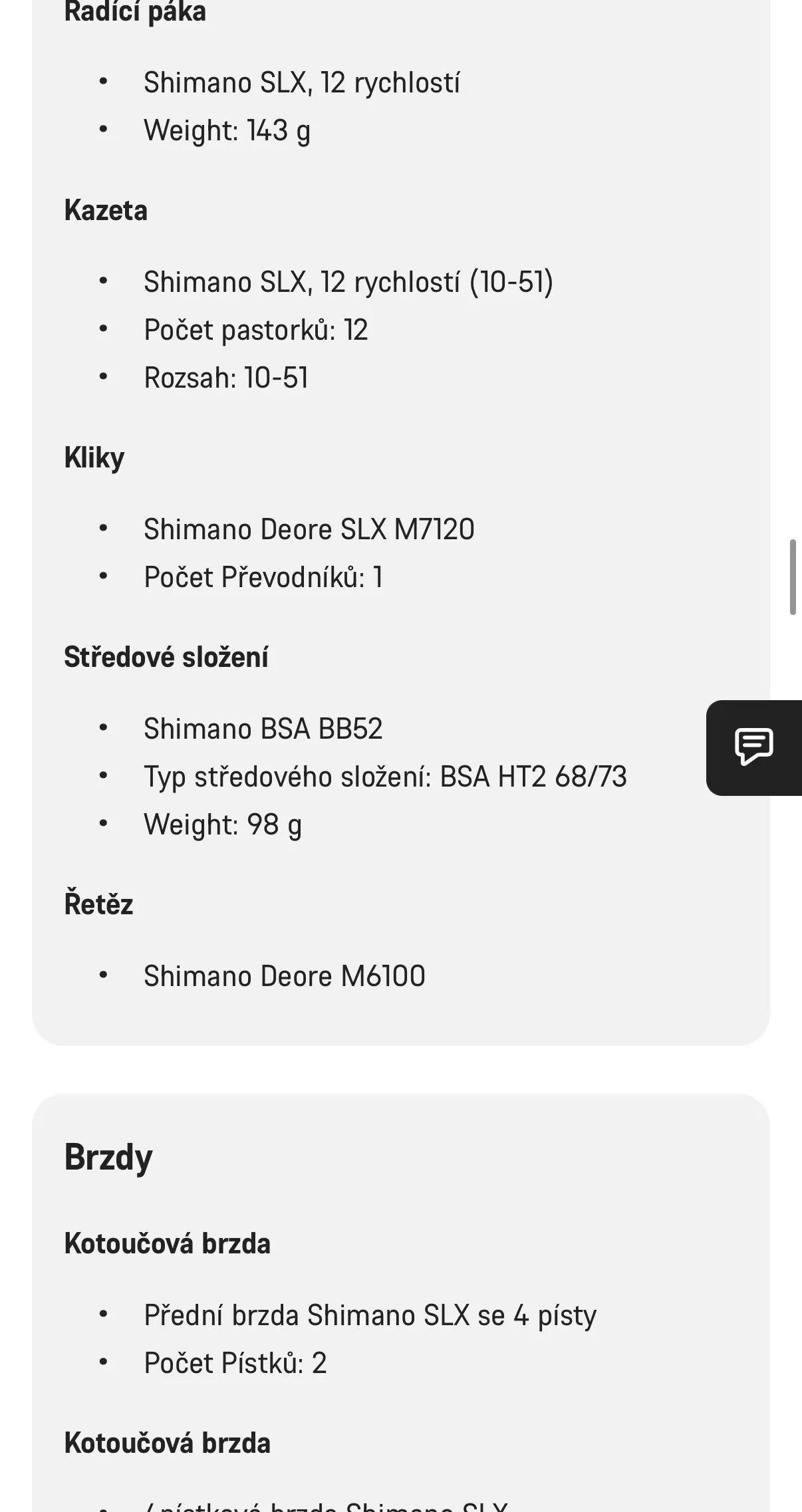Click the Počet Pístků: 2 line

pos(235,1363)
